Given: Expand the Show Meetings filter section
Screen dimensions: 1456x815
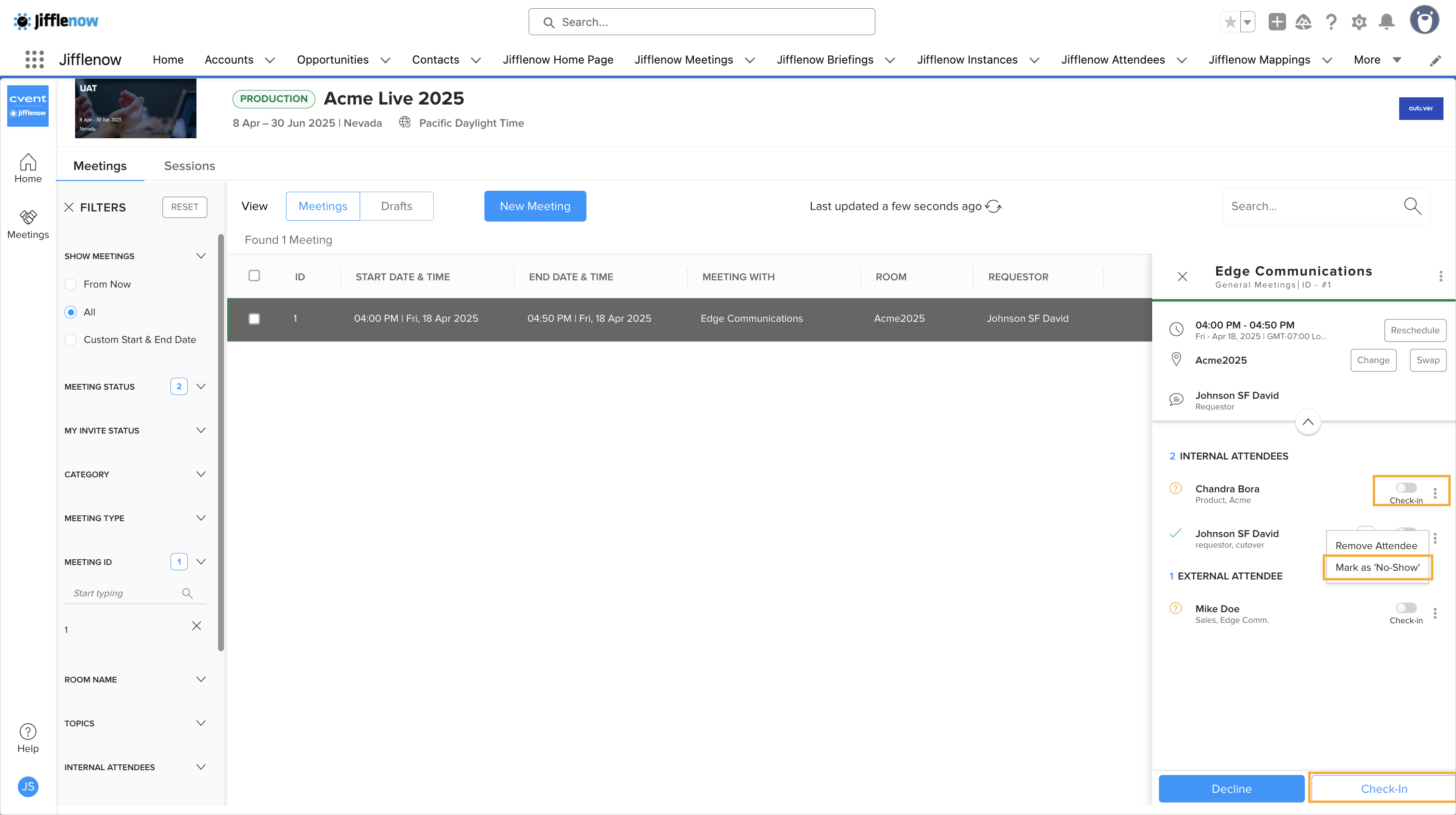Looking at the screenshot, I should tap(201, 256).
